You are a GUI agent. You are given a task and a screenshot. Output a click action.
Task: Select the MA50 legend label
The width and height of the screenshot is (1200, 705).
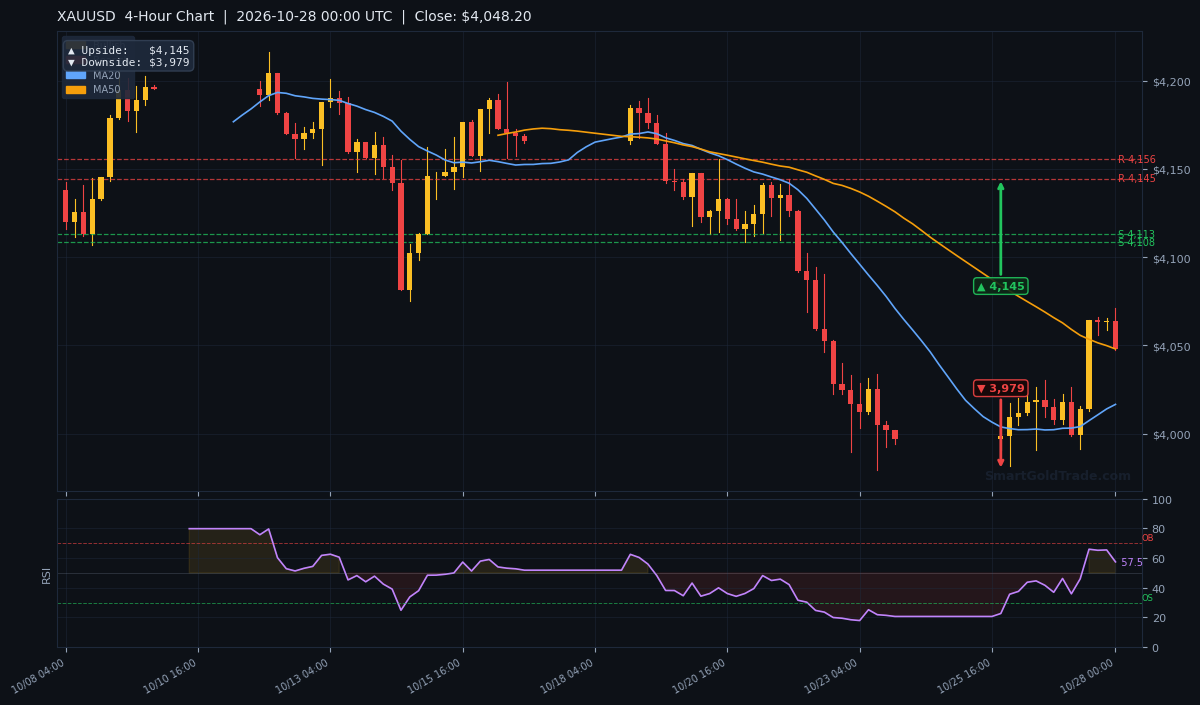pos(107,89)
